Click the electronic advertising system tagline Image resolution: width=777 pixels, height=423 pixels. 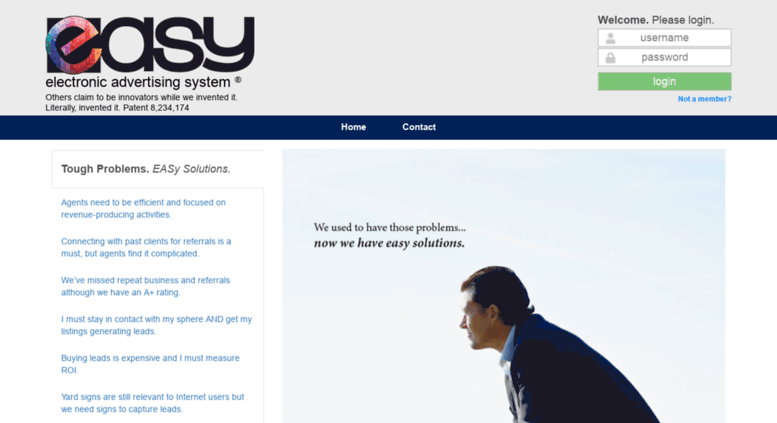138,82
